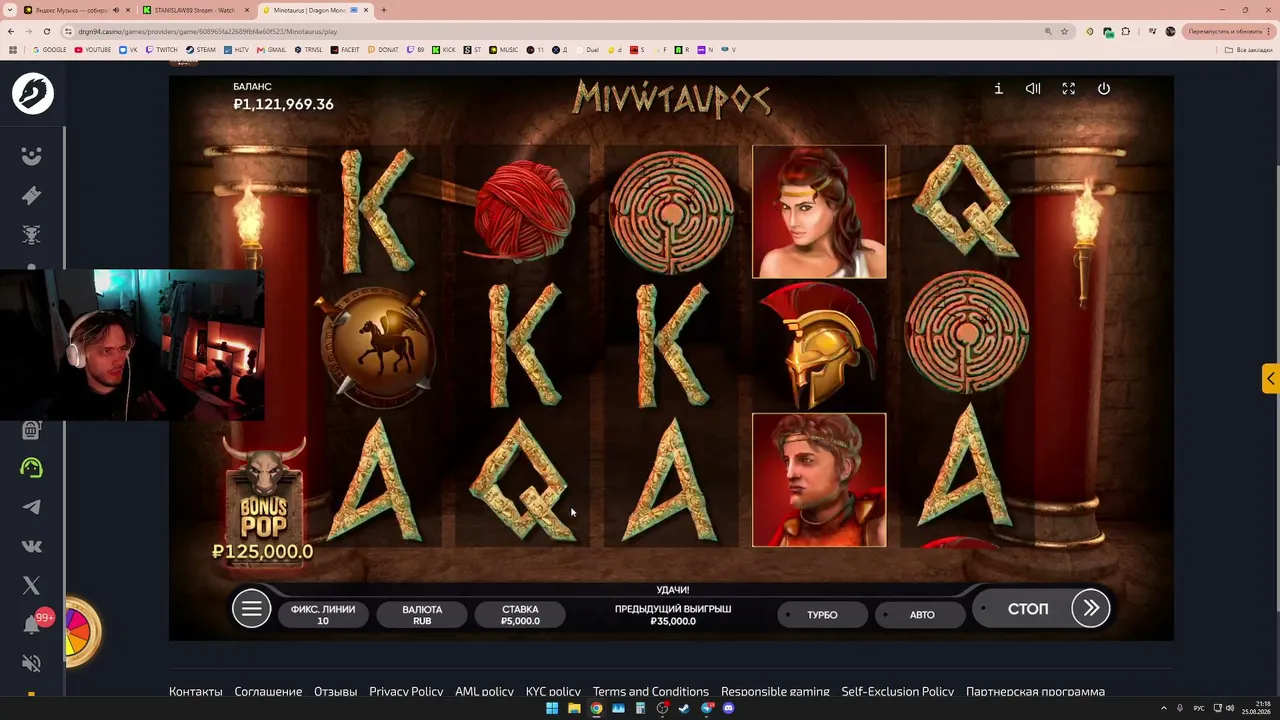Open the GOOGLE bookmark
1280x720 pixels.
(x=49, y=49)
